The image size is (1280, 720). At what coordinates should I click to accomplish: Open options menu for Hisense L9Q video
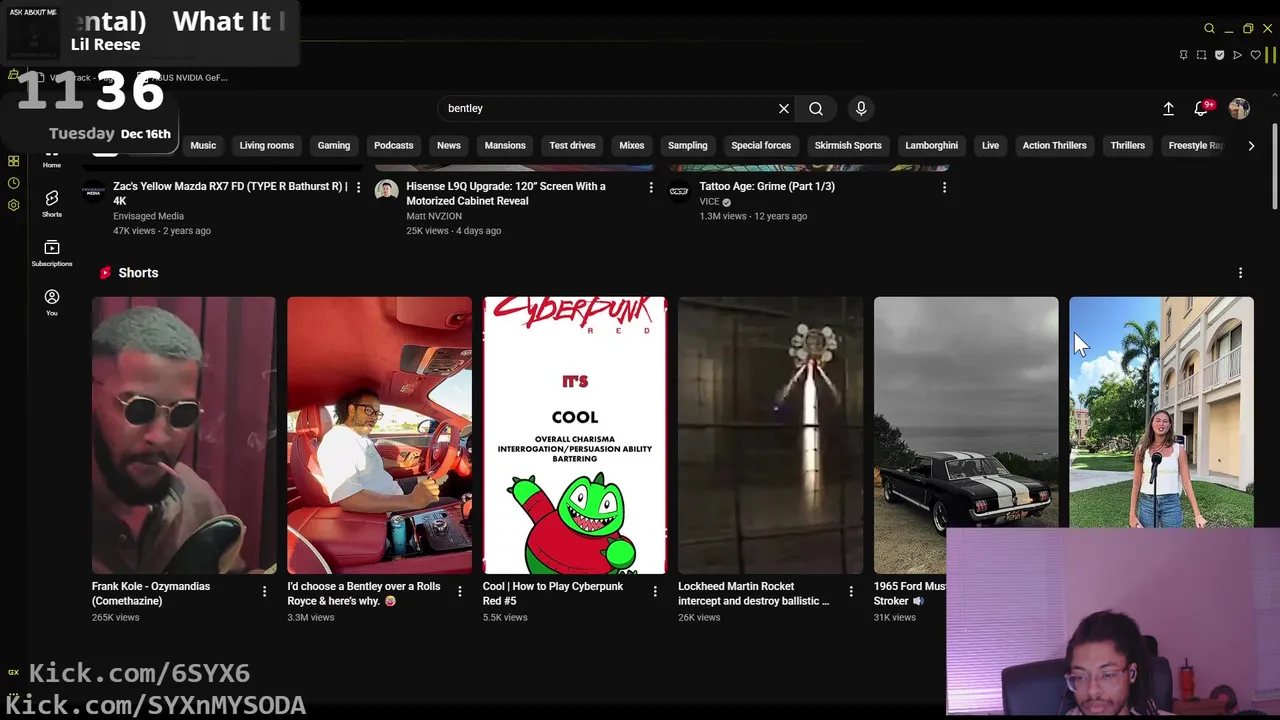click(651, 187)
